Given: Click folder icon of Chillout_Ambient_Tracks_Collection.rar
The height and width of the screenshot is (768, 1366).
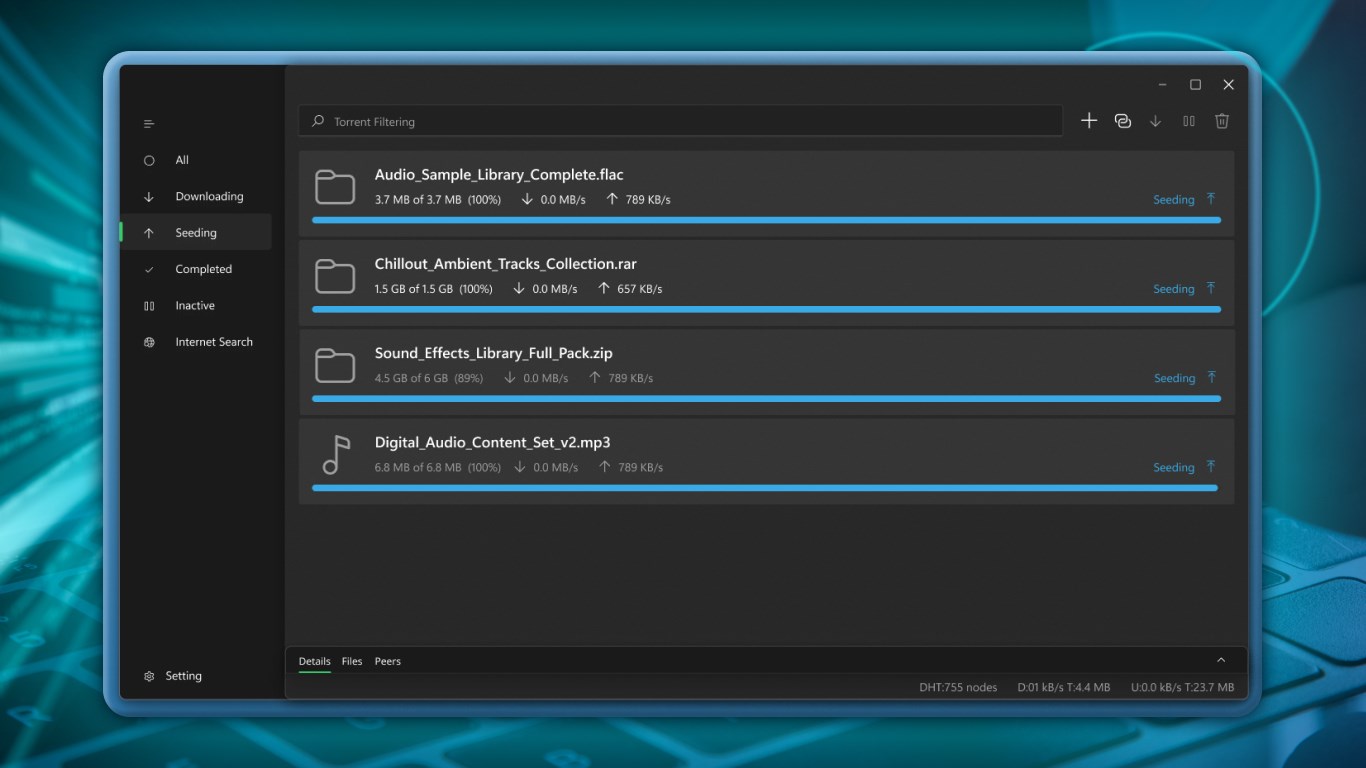Looking at the screenshot, I should click(x=335, y=277).
